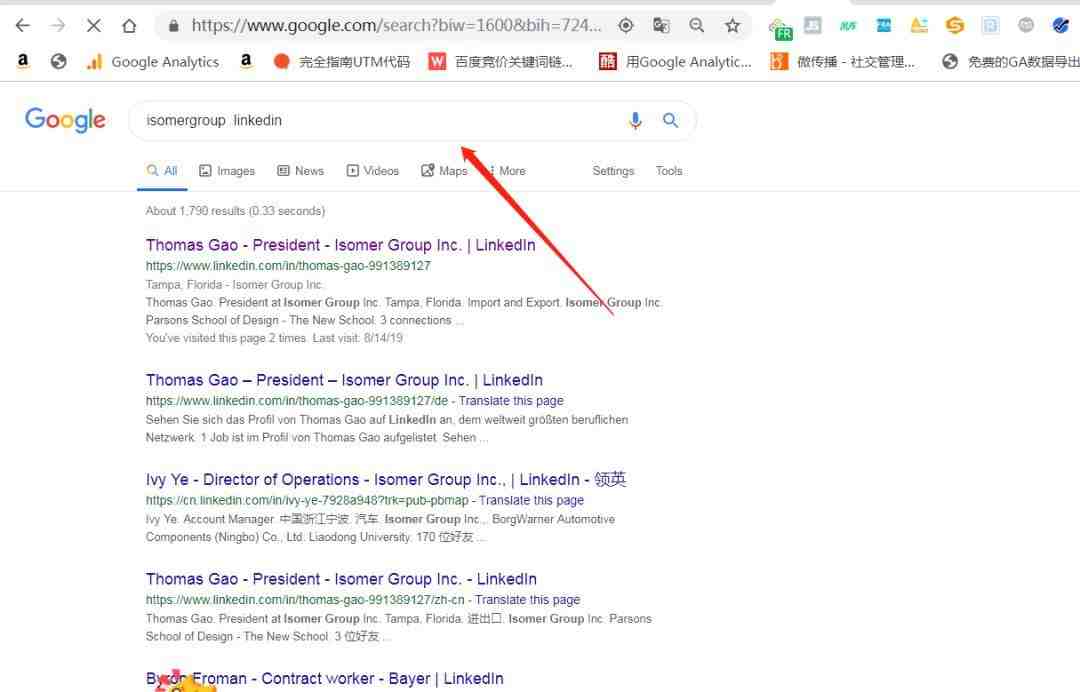Viewport: 1080px width, 692px height.
Task: Click the browser forward arrow
Action: [58, 26]
